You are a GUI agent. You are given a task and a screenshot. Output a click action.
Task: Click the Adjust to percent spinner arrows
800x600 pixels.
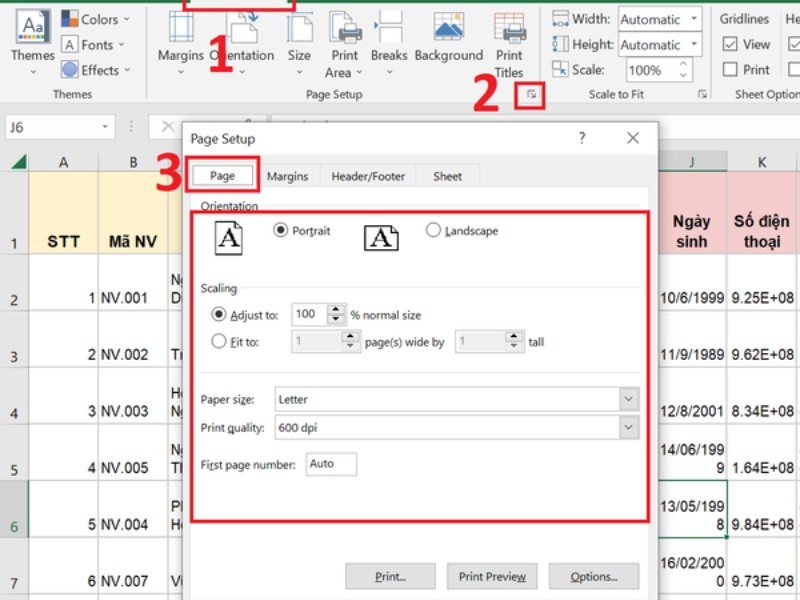tap(336, 314)
